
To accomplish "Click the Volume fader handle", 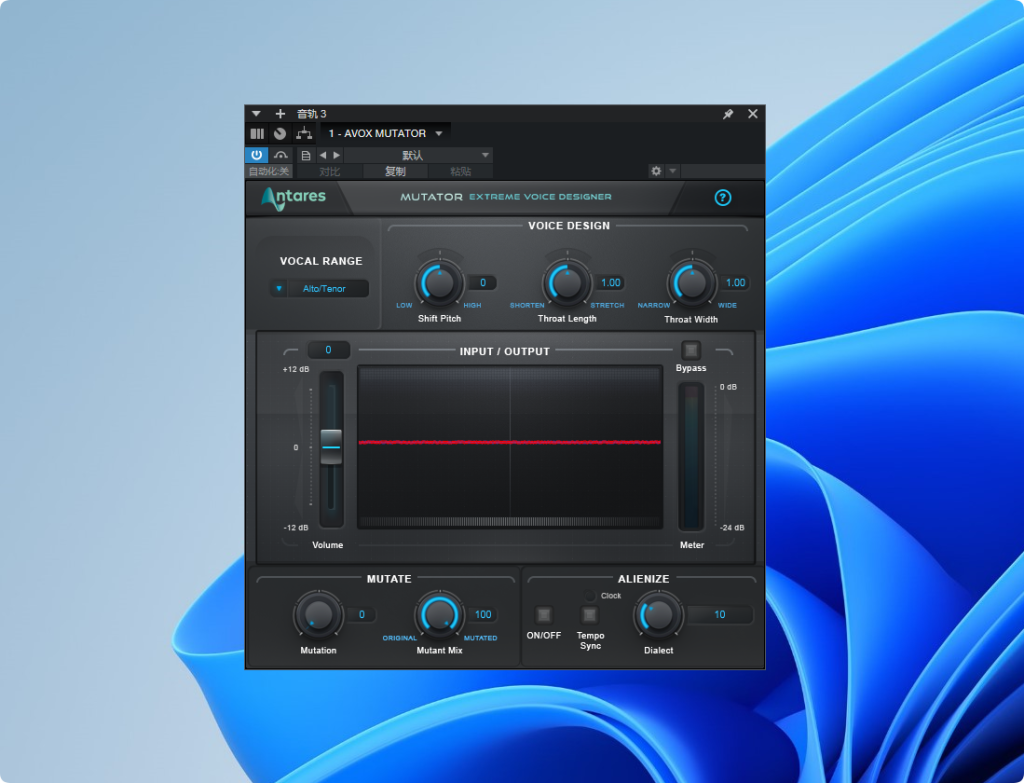I will 331,447.
